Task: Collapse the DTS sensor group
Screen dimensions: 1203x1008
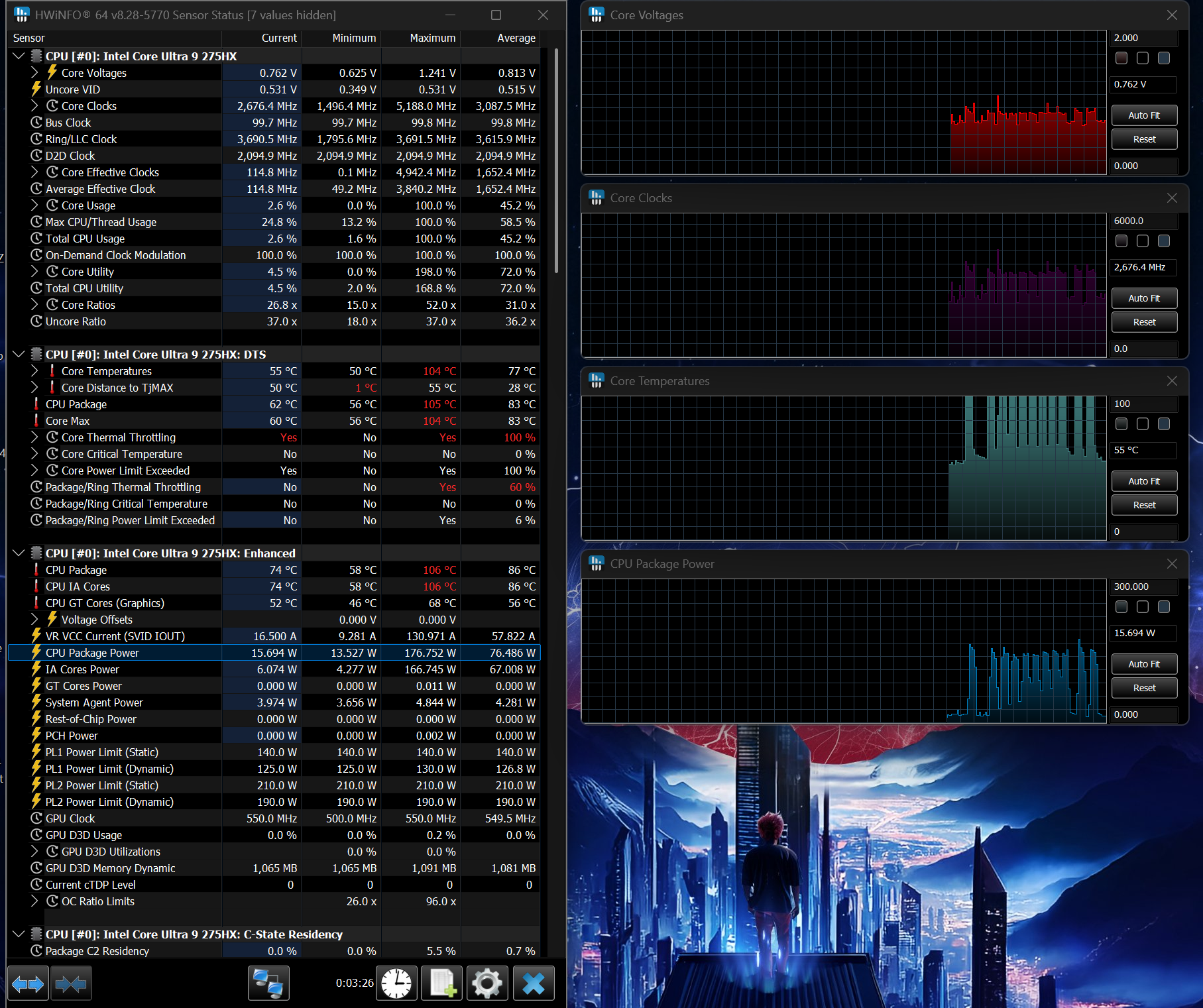Action: click(19, 354)
